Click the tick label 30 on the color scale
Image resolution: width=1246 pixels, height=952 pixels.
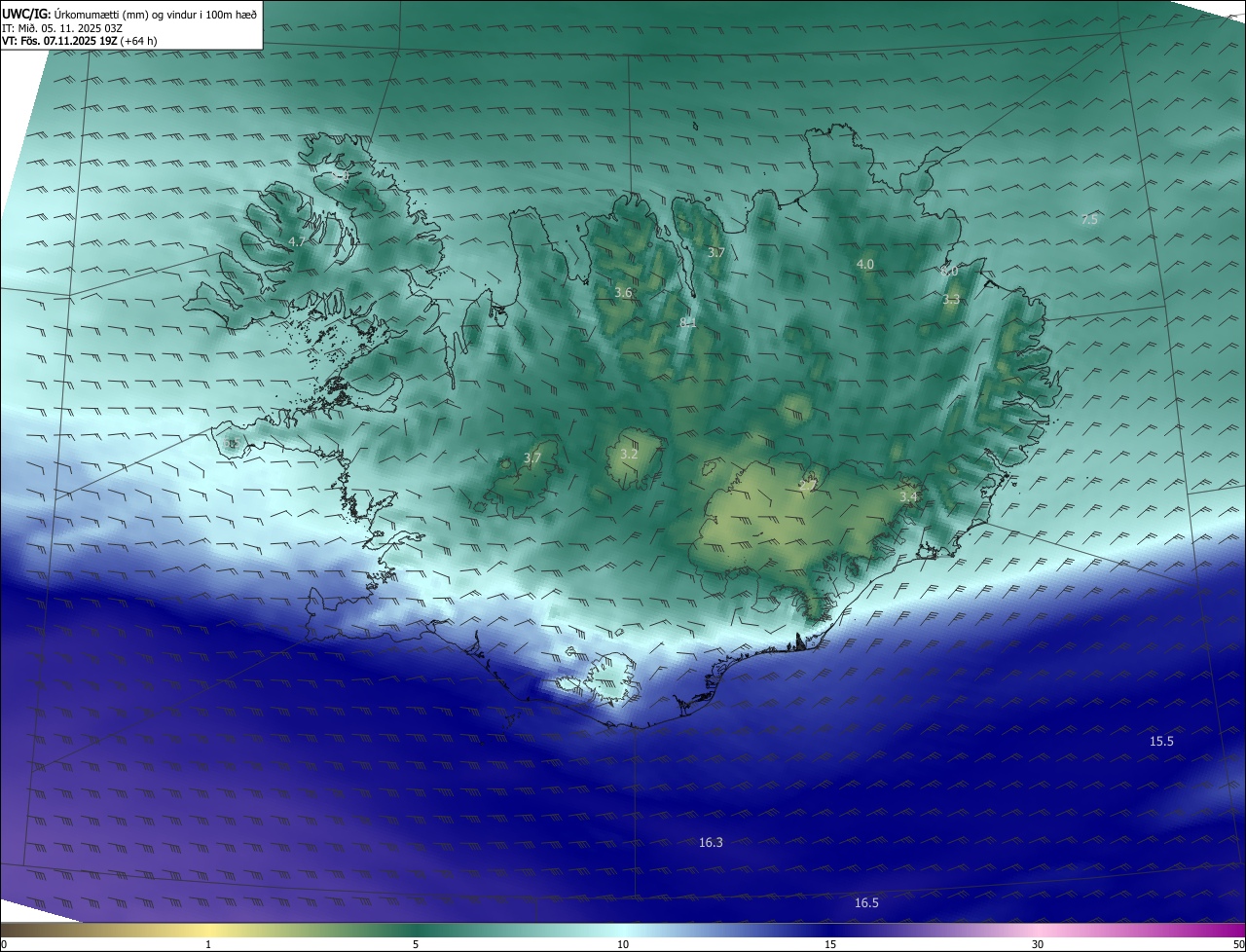(1038, 944)
